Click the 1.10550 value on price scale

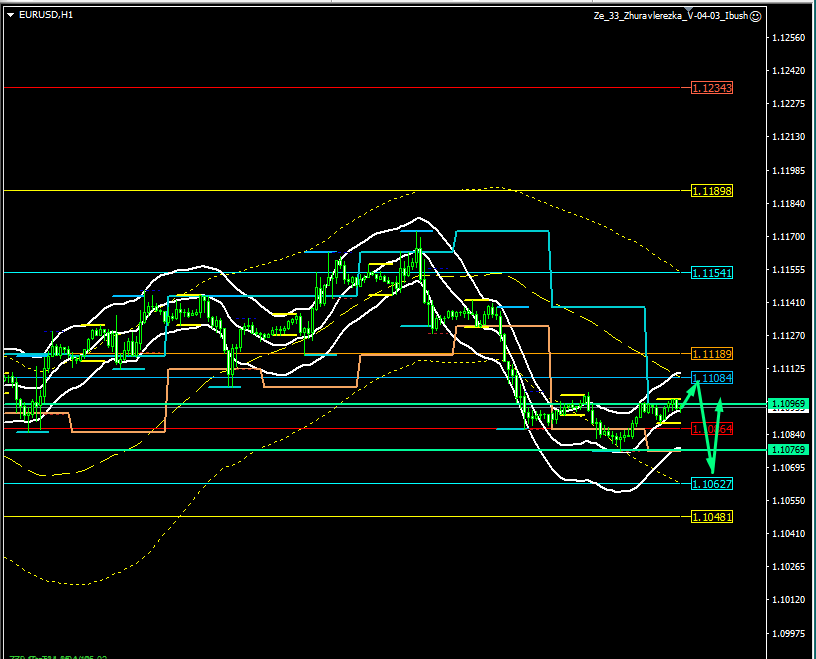[x=788, y=501]
